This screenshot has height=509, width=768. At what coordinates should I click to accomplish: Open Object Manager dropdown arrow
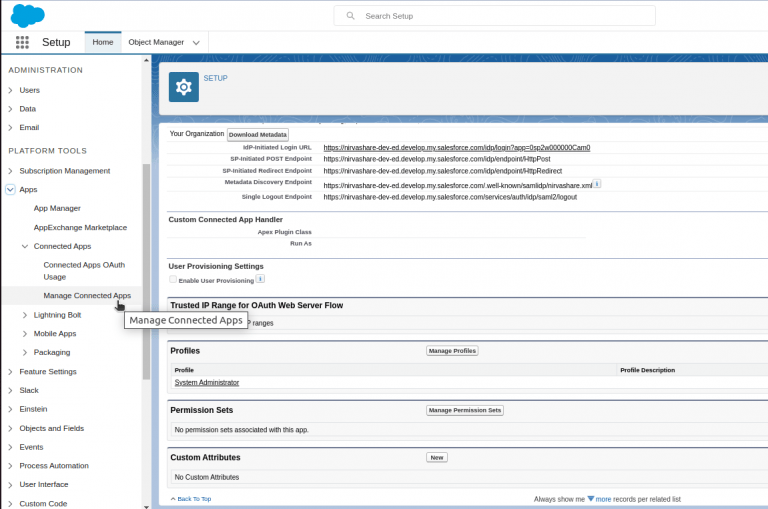[x=196, y=43]
